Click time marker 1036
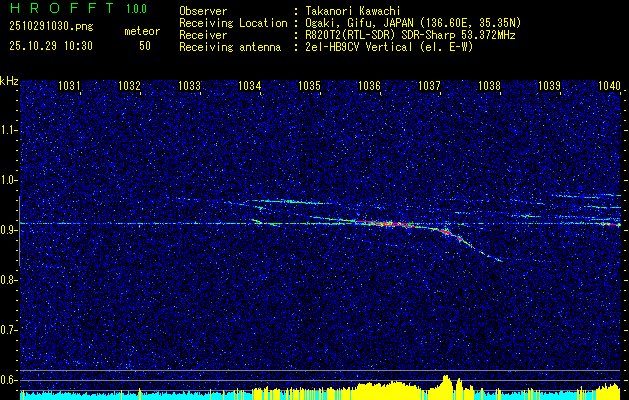Screen dimensions: 629x400 [369, 85]
